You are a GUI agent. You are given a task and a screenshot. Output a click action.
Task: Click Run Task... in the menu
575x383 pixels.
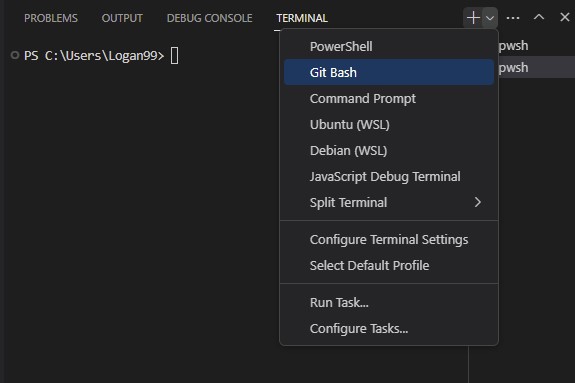[x=389, y=303]
